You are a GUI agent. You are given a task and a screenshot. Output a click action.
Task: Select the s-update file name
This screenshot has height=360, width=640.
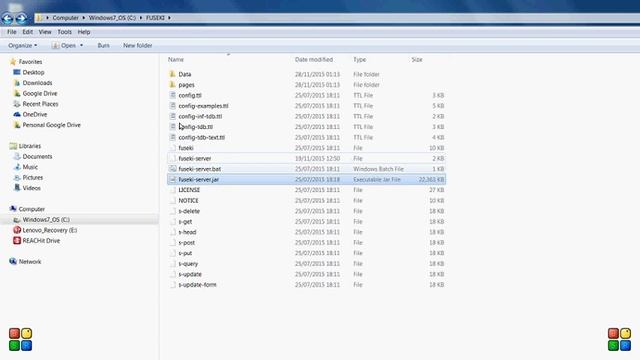(x=190, y=274)
